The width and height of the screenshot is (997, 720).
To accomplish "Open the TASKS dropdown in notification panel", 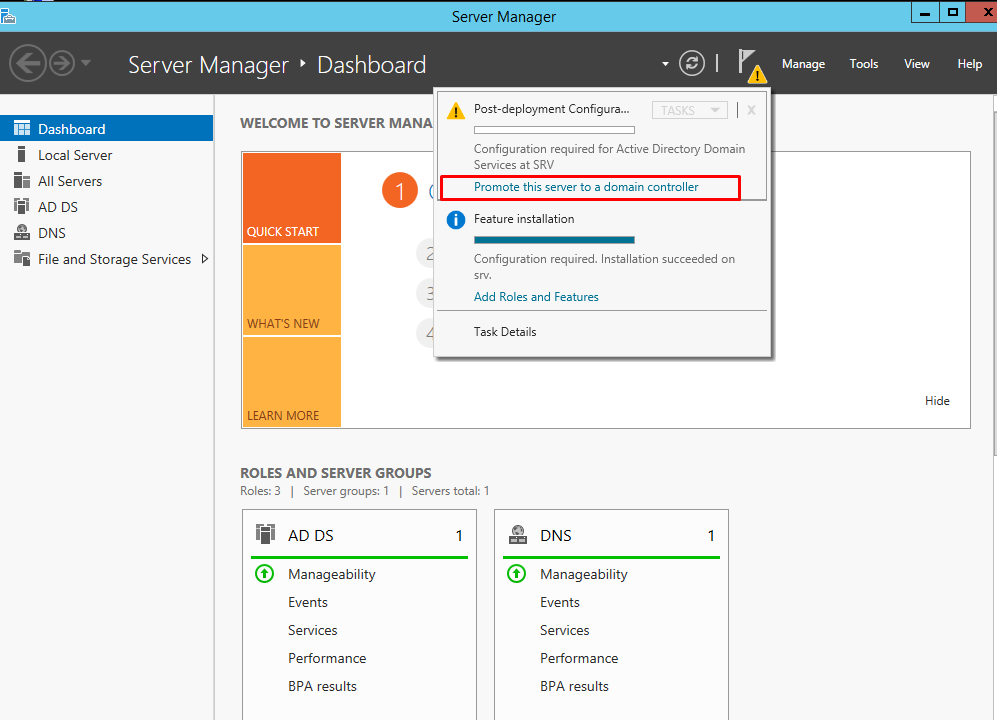I will click(x=689, y=111).
